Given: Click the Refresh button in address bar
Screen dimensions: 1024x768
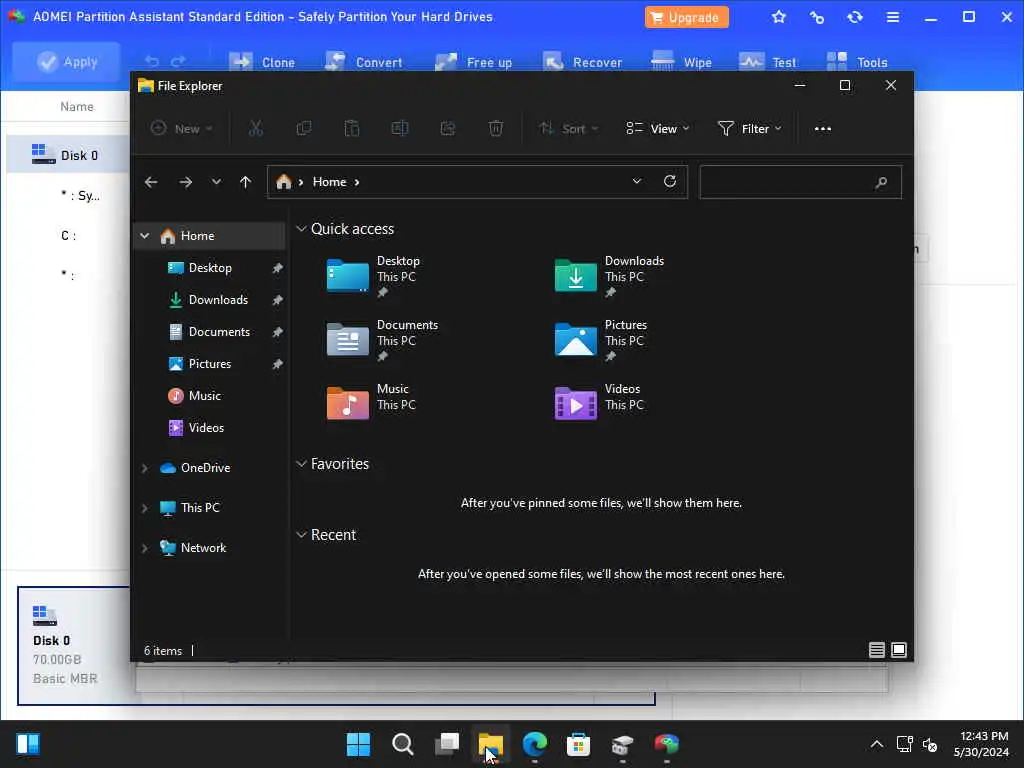Looking at the screenshot, I should coord(670,182).
